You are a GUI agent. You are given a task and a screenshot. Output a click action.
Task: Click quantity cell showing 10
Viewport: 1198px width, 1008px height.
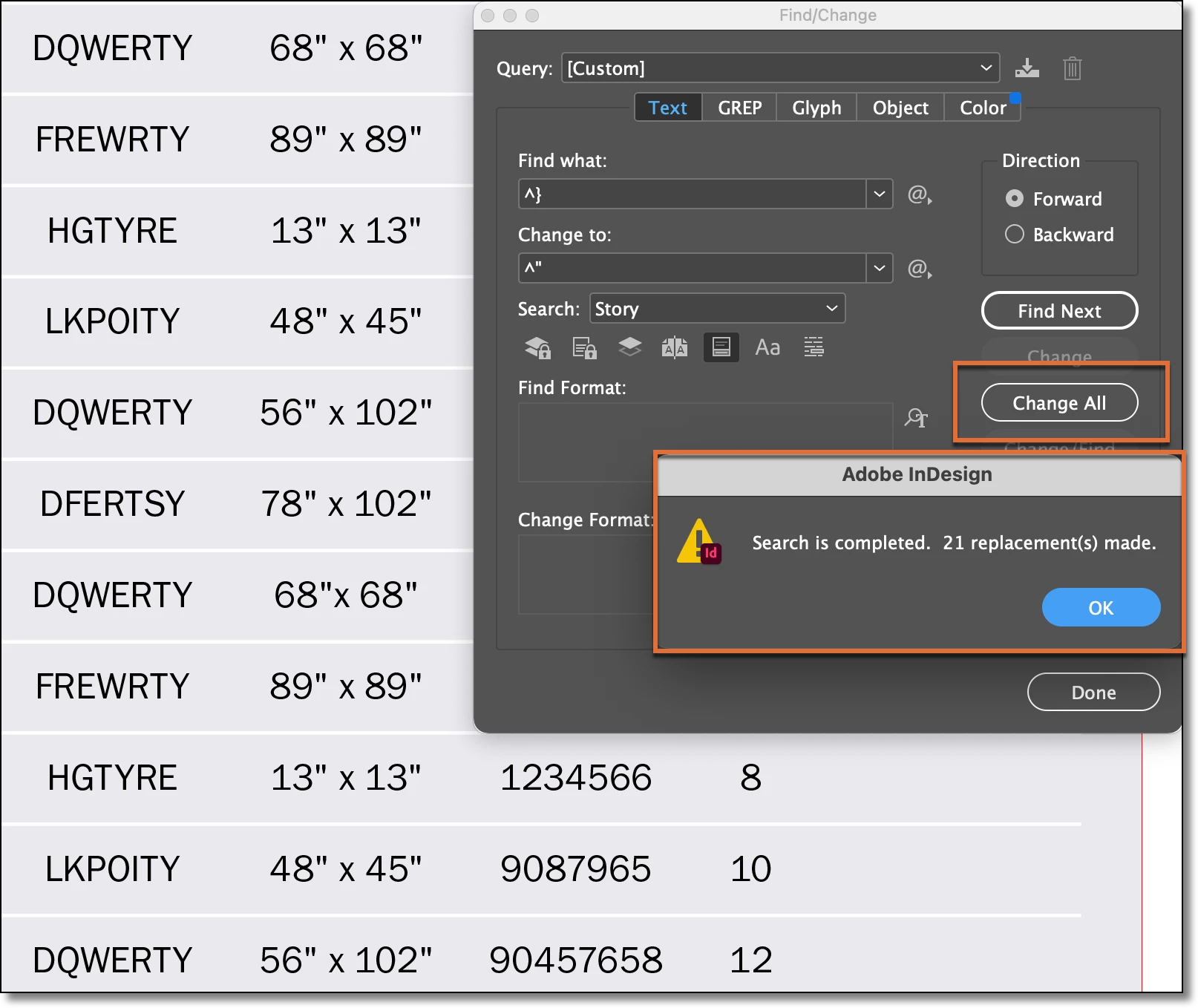pyautogui.click(x=750, y=869)
